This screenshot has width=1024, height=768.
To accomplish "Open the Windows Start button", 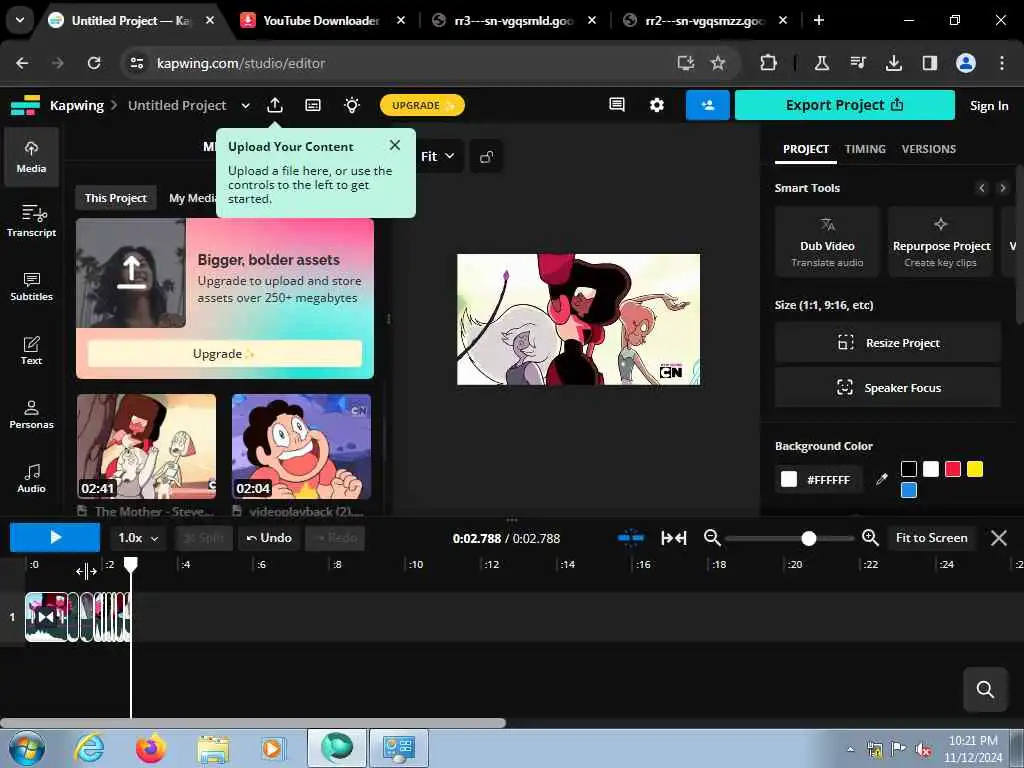I will (27, 748).
